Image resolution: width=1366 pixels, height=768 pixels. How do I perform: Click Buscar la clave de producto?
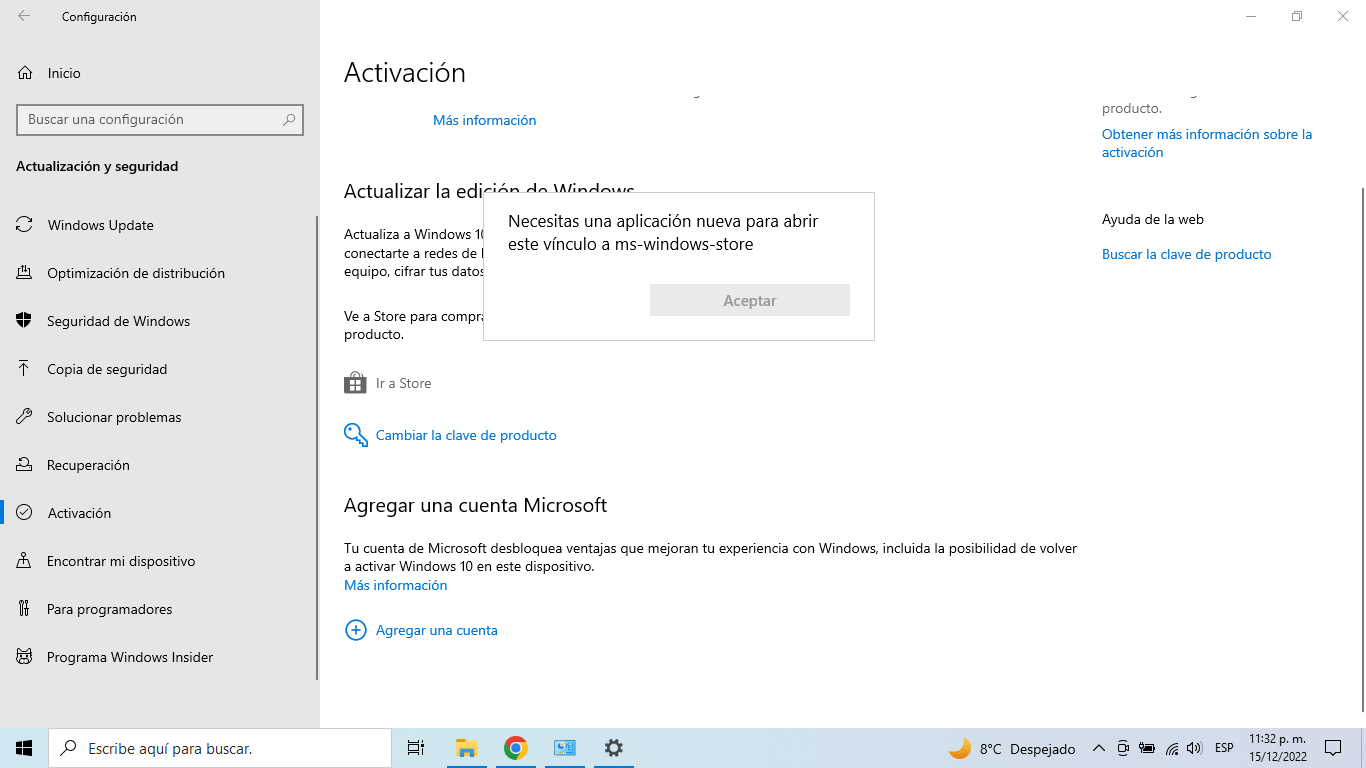point(1186,254)
